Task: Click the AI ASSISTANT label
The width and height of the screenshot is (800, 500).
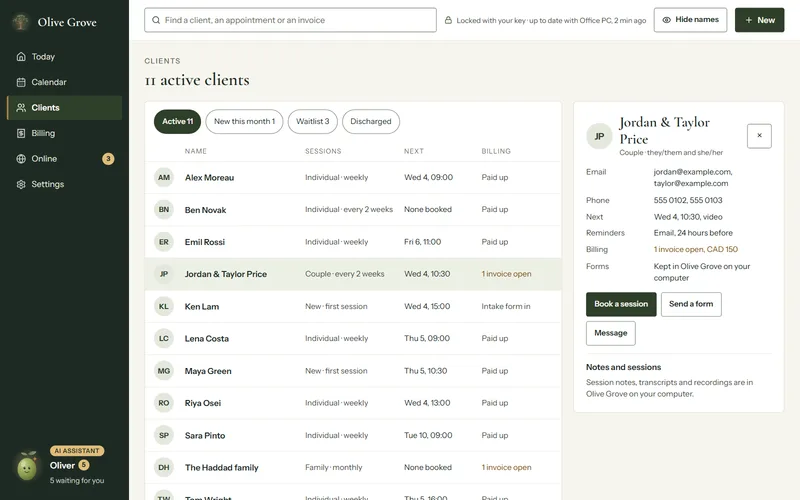Action: click(x=77, y=451)
